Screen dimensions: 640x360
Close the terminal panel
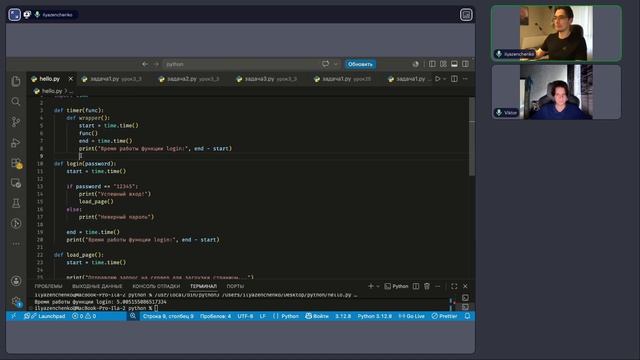tap(465, 286)
